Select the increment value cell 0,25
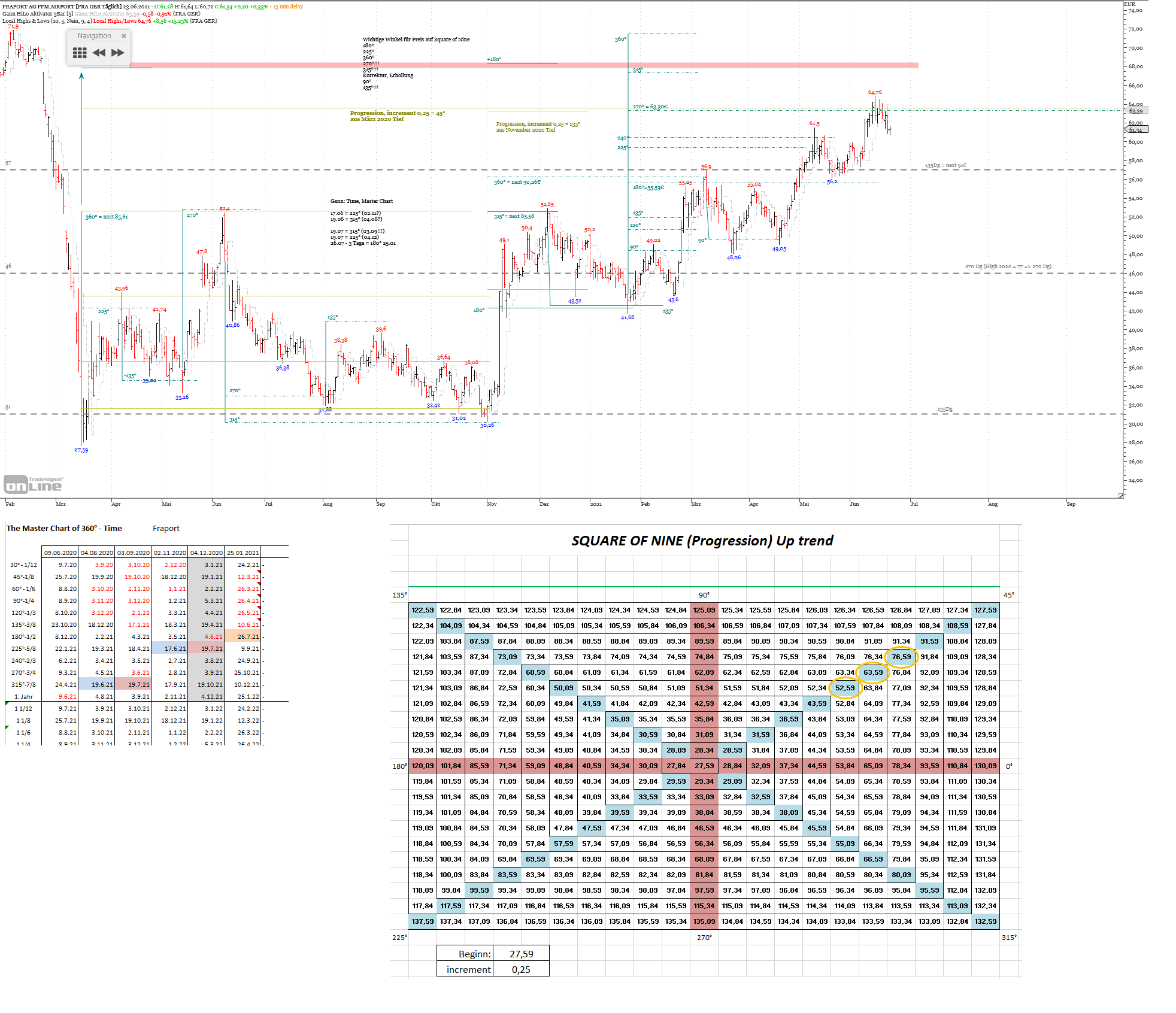The height and width of the screenshot is (1013, 1176). [521, 969]
